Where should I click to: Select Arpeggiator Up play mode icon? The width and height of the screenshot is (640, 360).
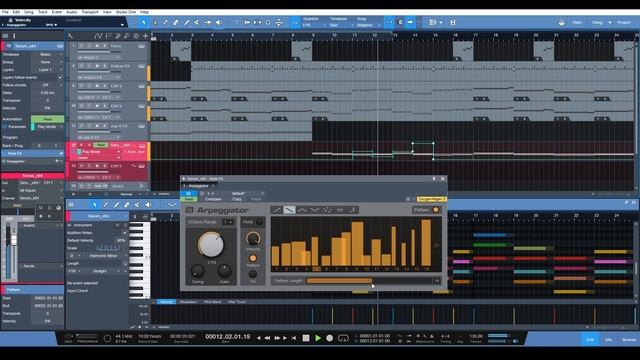click(276, 210)
